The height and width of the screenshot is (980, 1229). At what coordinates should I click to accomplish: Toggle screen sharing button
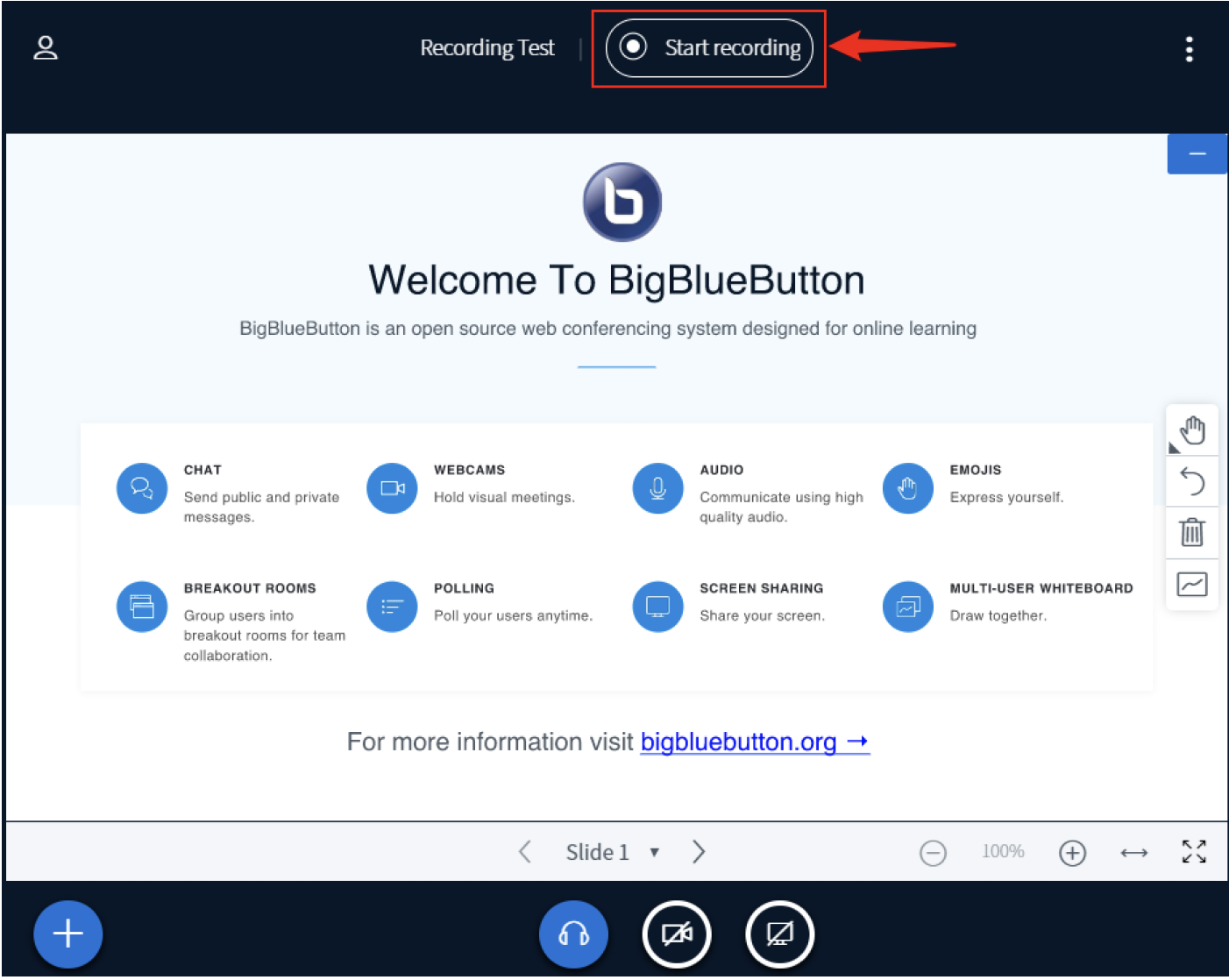pyautogui.click(x=779, y=934)
